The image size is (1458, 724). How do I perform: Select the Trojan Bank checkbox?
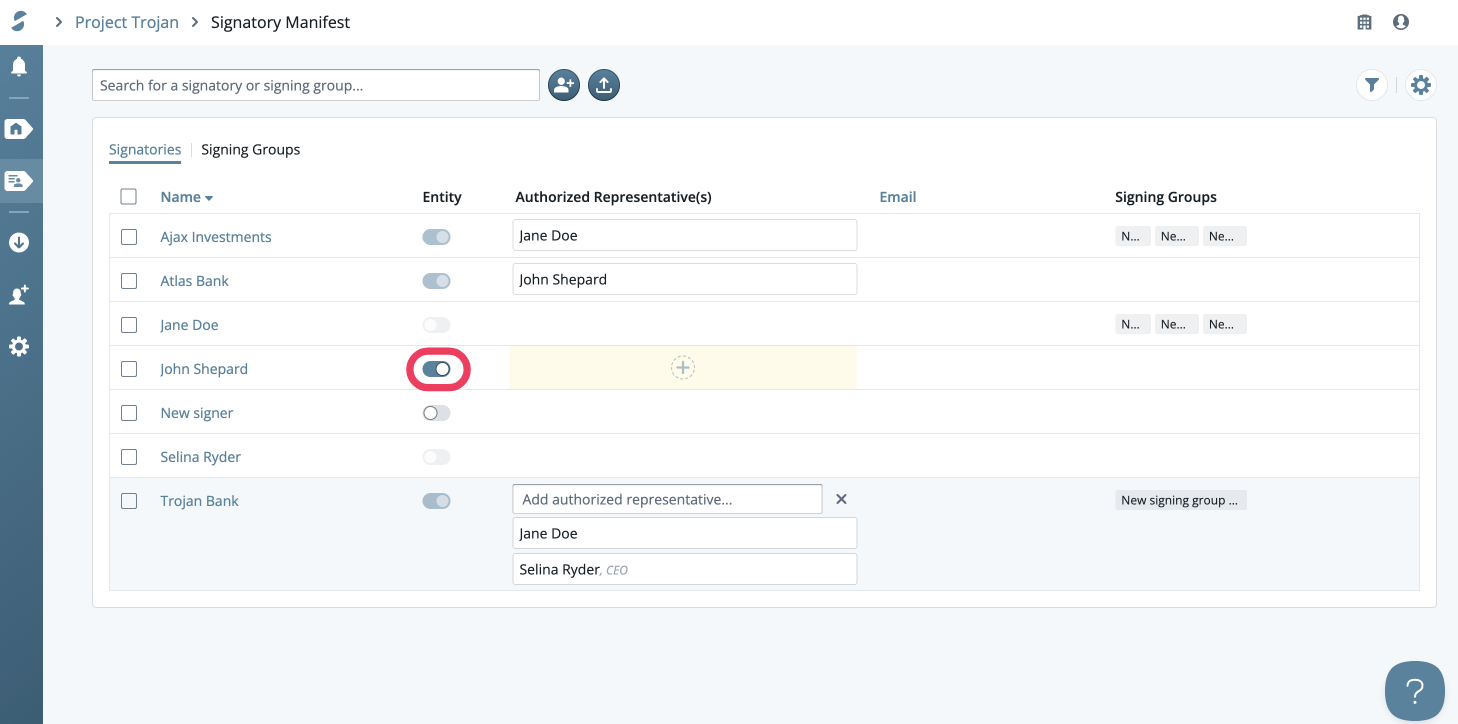(x=129, y=501)
